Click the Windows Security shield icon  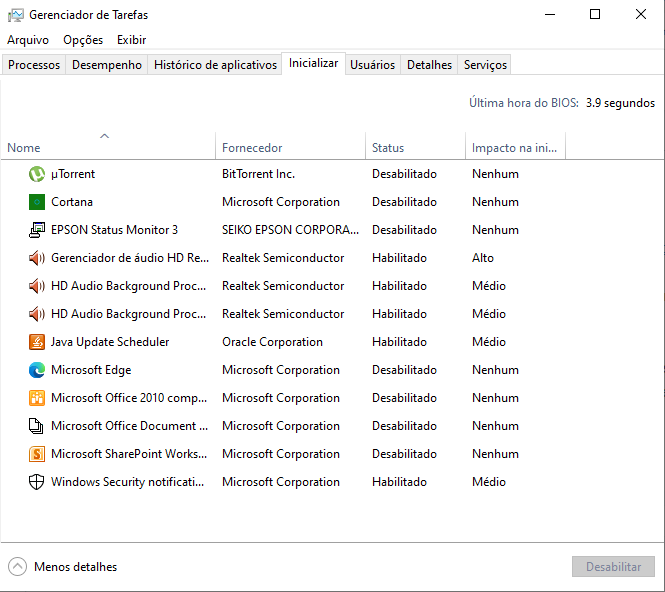click(x=37, y=482)
